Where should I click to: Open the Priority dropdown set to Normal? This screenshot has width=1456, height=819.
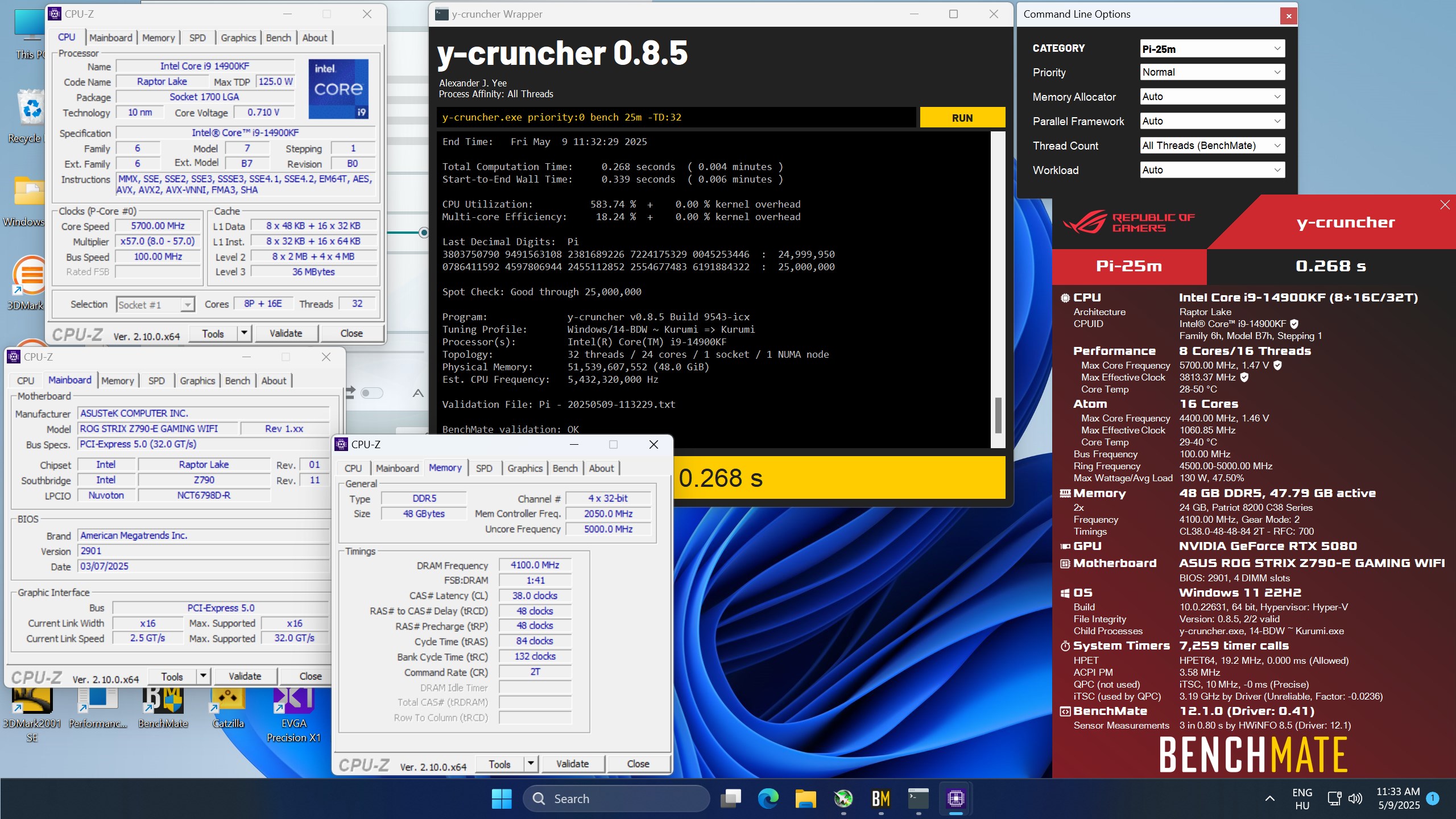click(1212, 72)
